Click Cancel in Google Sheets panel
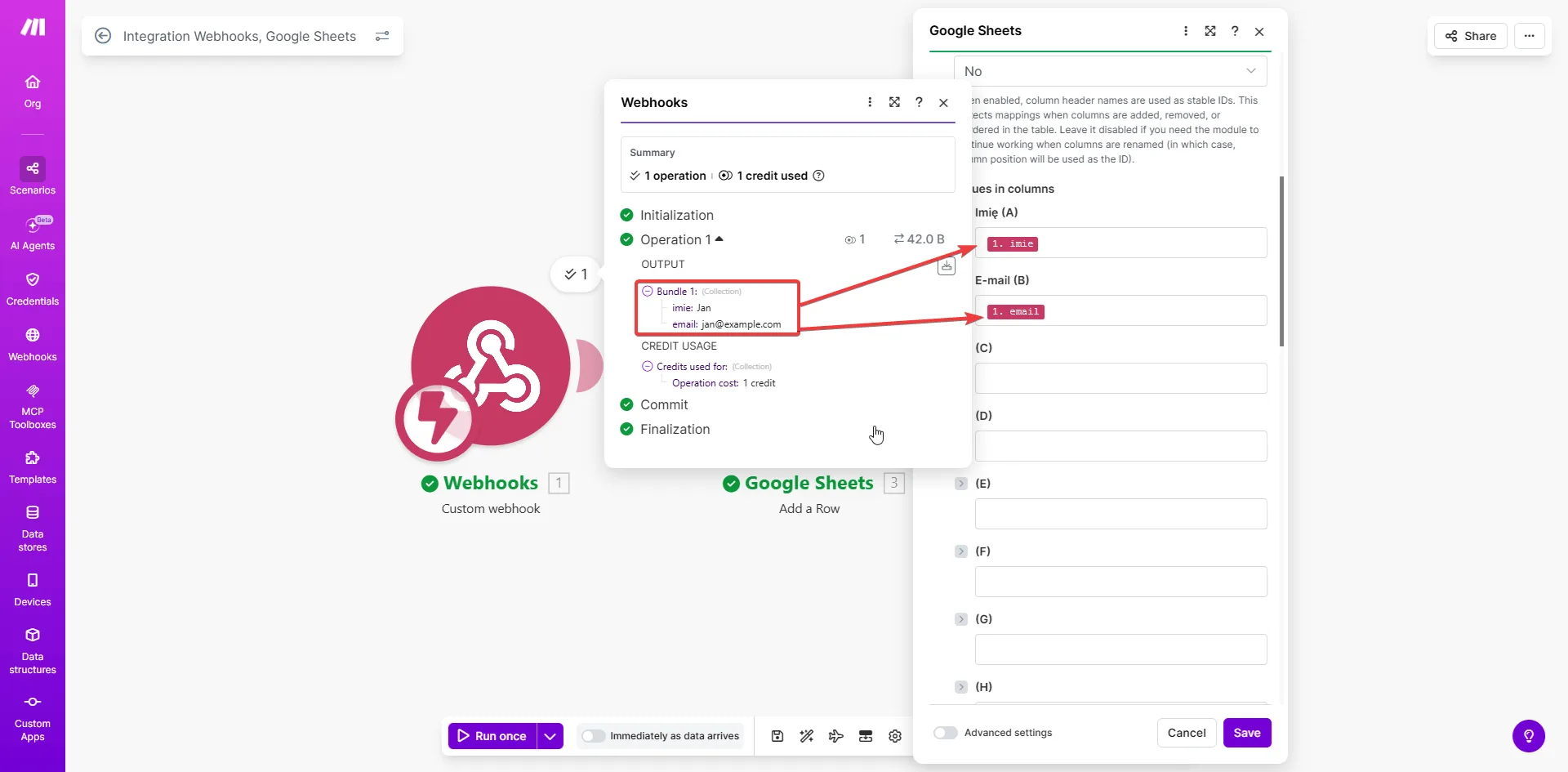 (x=1187, y=733)
